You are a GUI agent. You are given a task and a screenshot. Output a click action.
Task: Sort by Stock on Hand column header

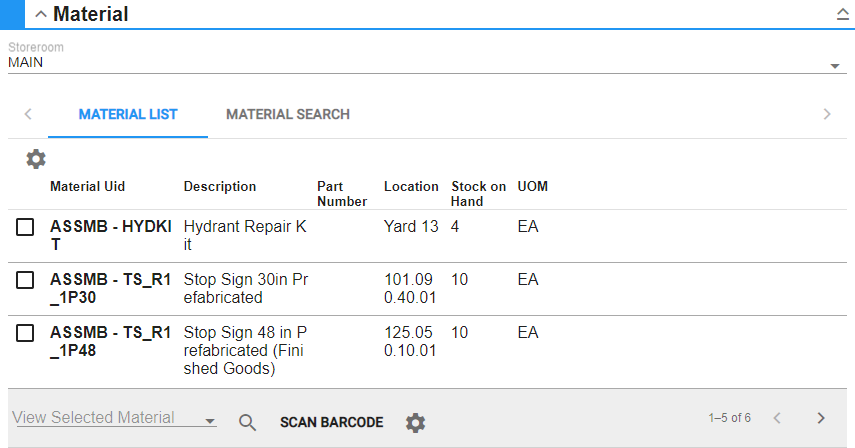(478, 193)
